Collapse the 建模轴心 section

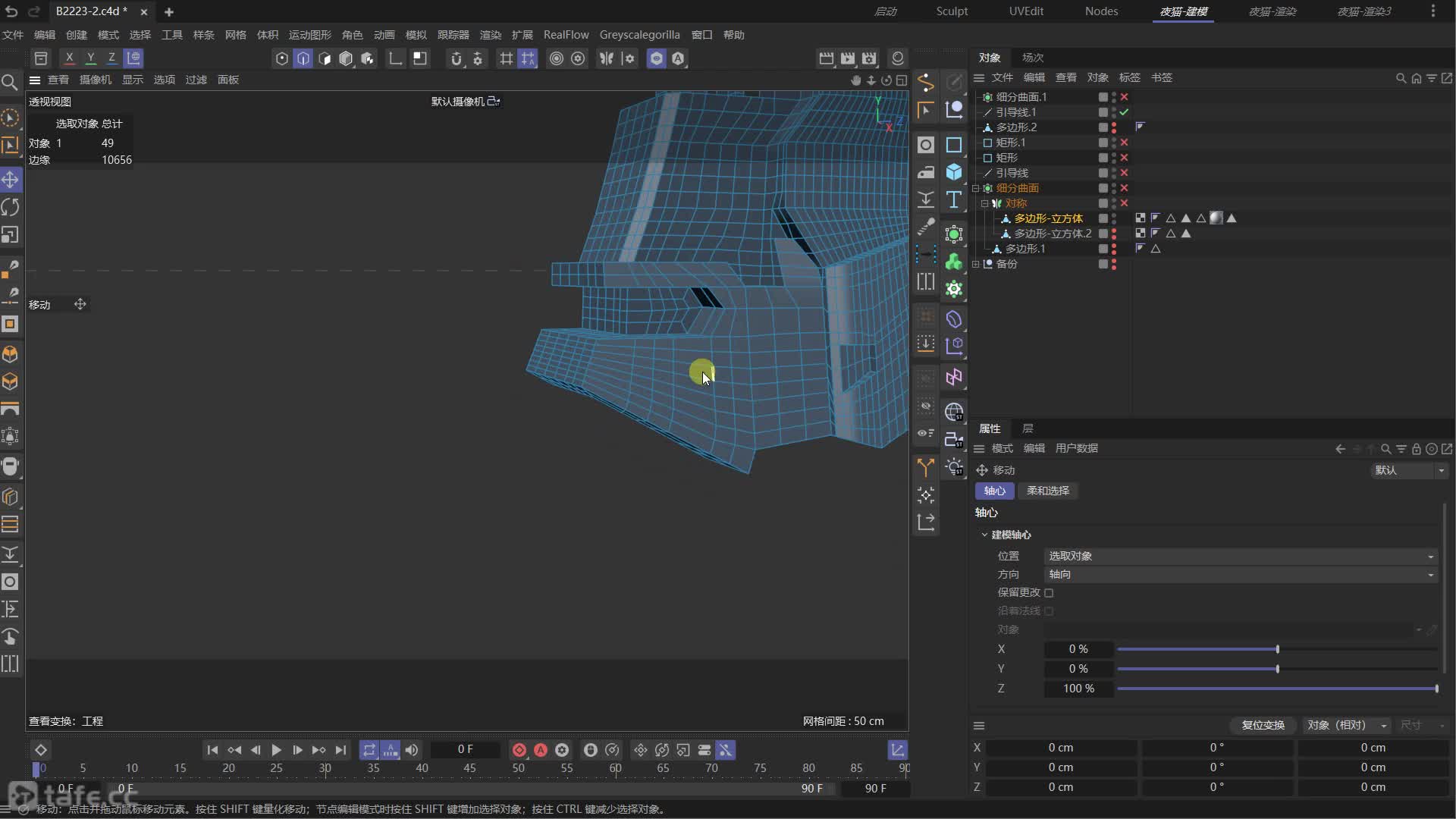[984, 535]
